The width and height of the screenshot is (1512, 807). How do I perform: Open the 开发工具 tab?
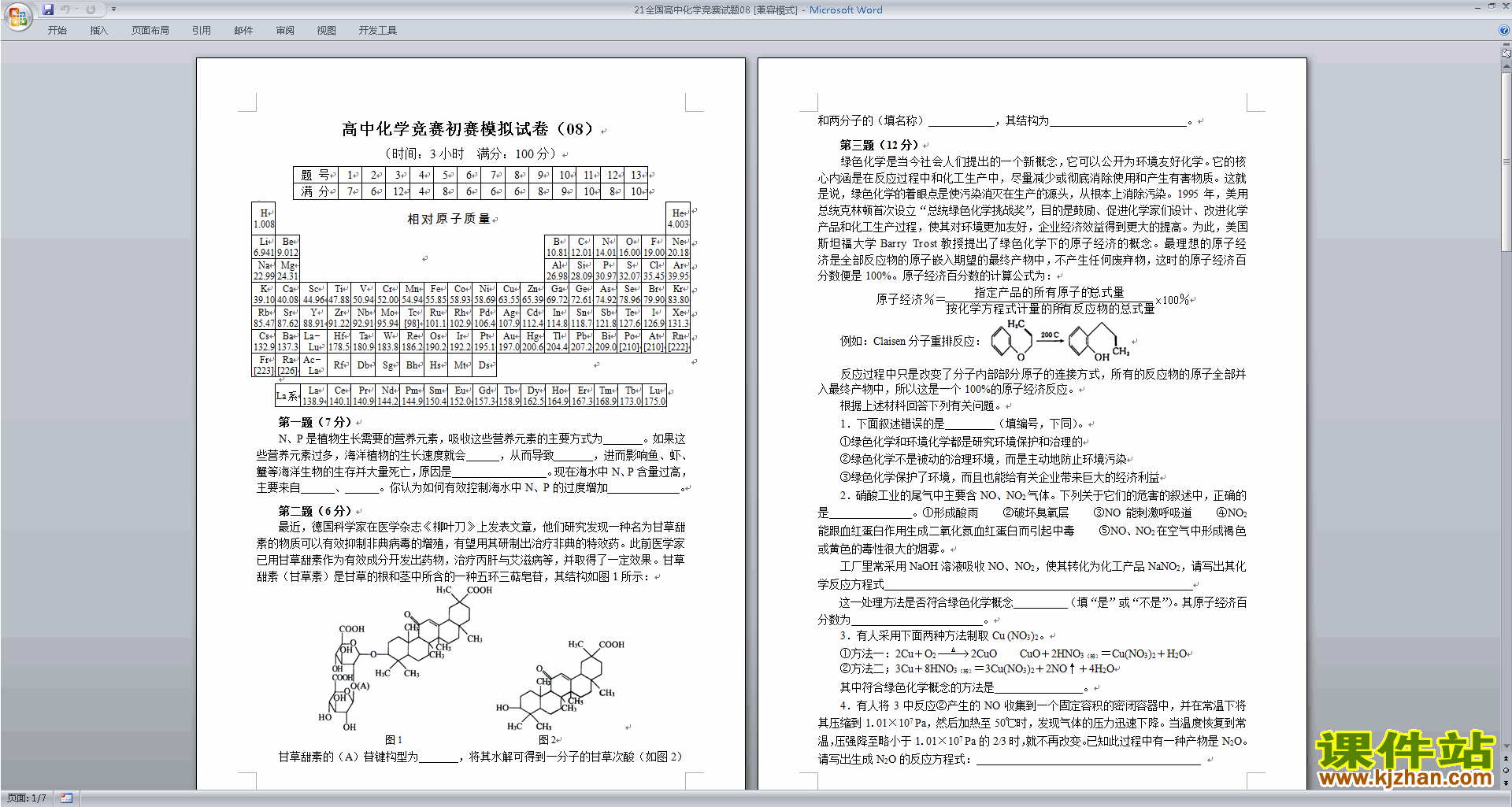[x=378, y=31]
